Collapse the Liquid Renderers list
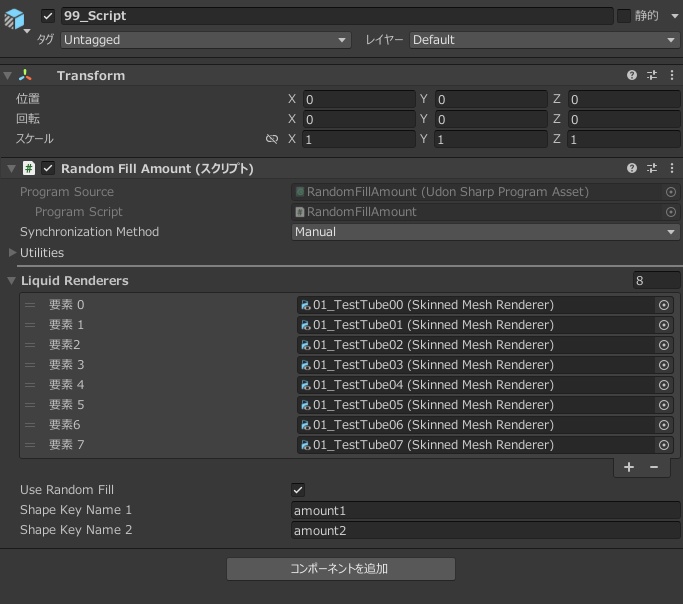This screenshot has width=683, height=604. coord(11,281)
